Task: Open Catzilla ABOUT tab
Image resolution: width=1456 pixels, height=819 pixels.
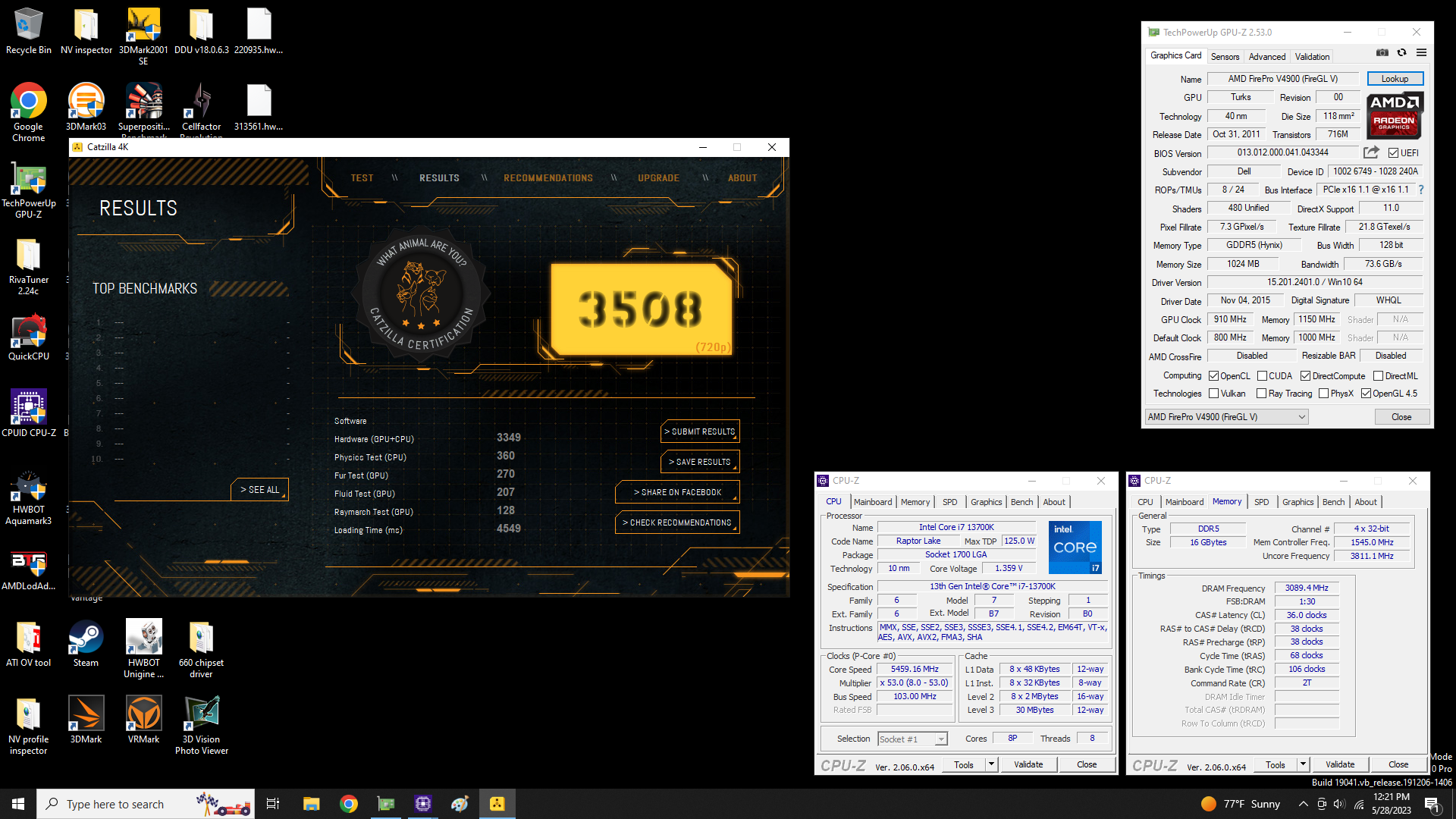Action: [742, 178]
